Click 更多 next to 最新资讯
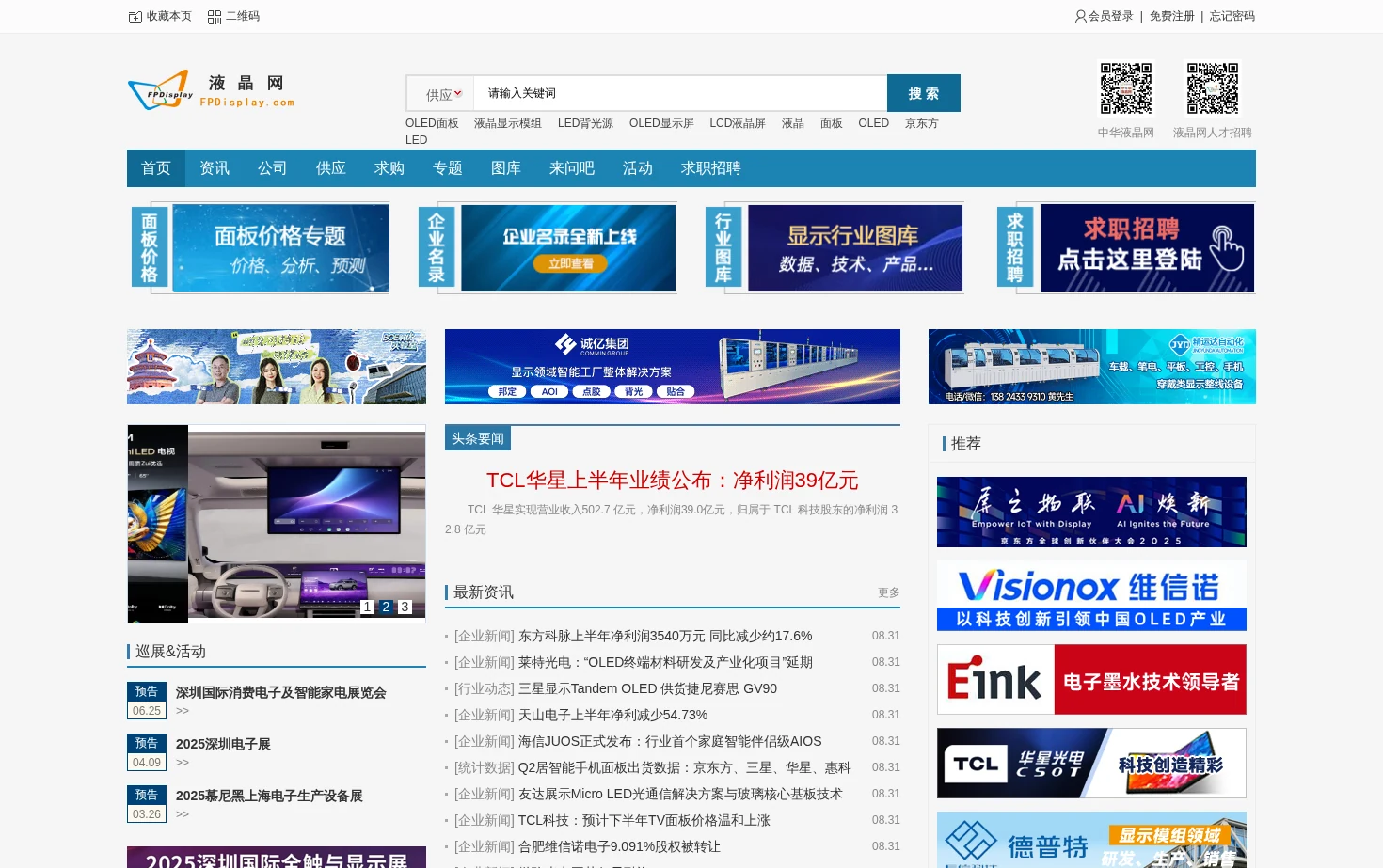Viewport: 1383px width, 868px height. (889, 592)
